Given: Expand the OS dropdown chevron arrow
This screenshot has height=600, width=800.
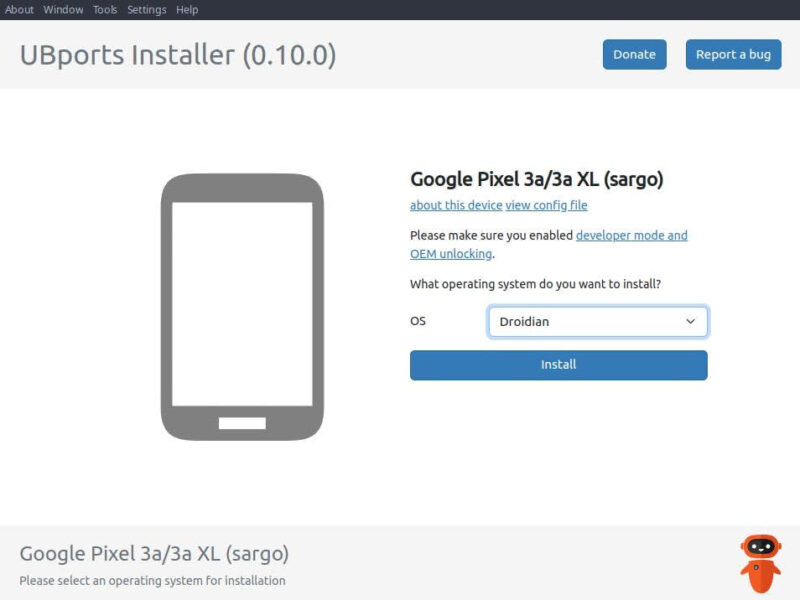Looking at the screenshot, I should (x=690, y=322).
